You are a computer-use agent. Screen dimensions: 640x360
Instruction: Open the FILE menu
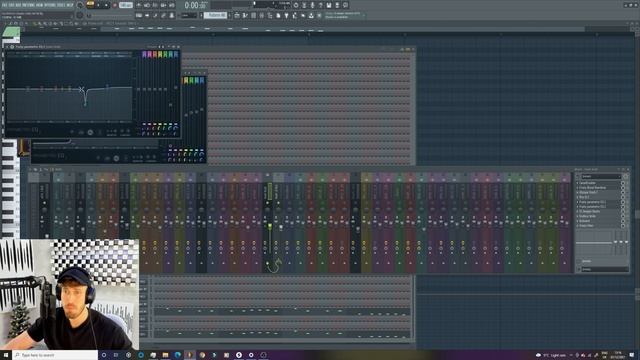[4, 5]
